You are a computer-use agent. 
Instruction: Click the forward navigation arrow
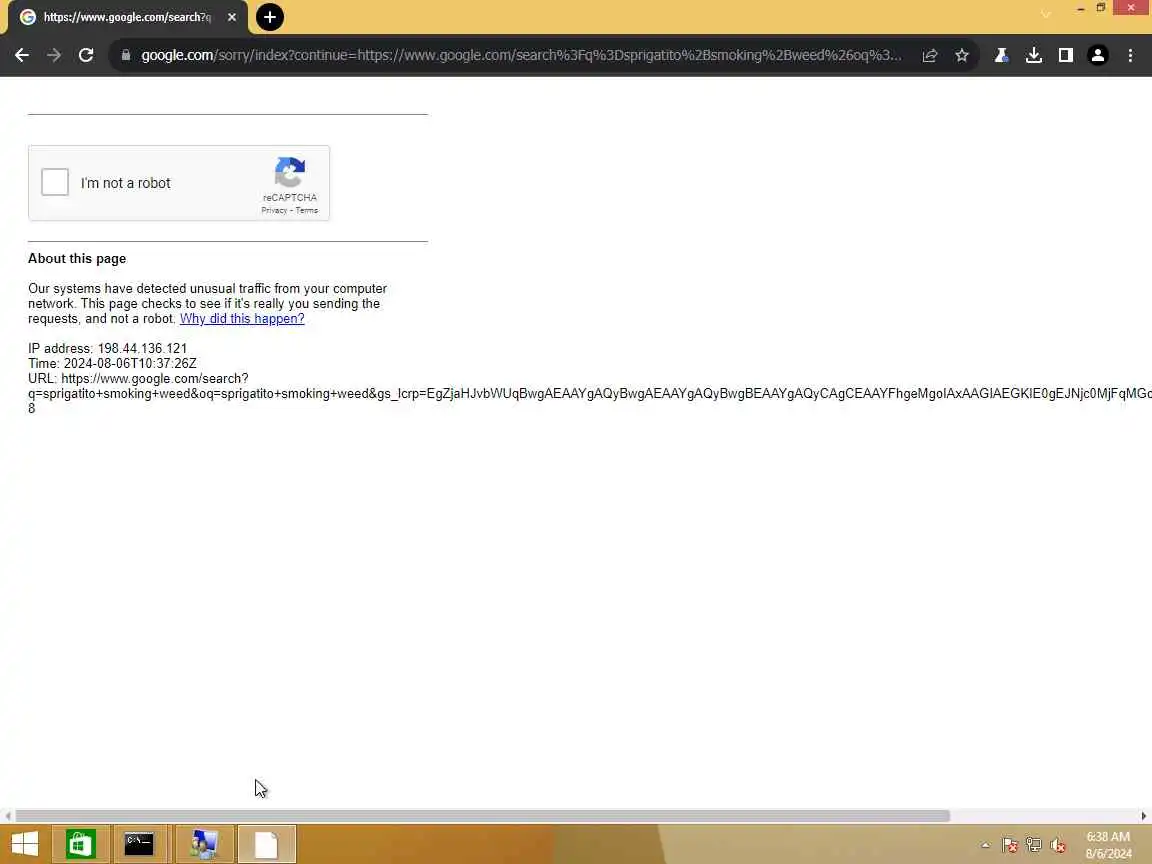[54, 55]
